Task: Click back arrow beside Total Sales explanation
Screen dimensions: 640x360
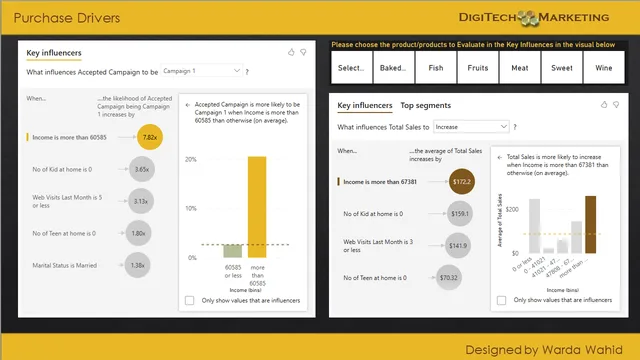Action: (x=500, y=157)
